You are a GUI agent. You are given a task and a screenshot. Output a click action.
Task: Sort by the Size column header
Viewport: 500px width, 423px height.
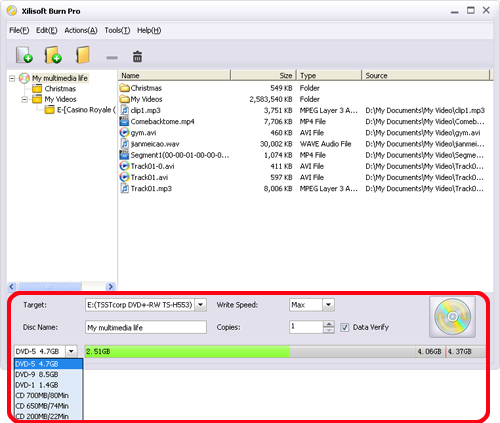(263, 76)
